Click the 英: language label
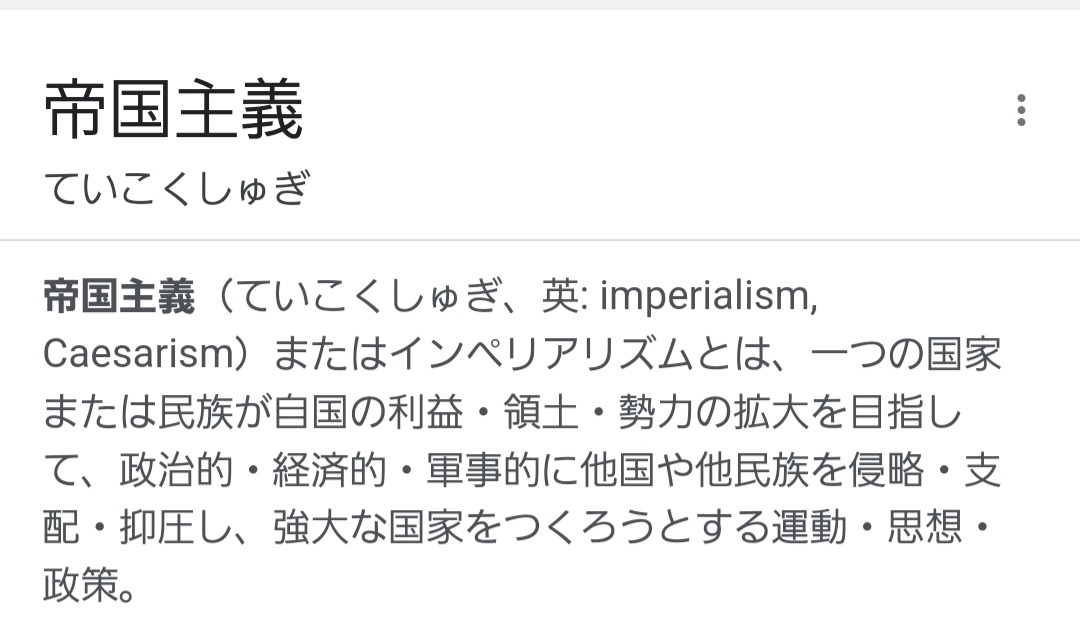Image resolution: width=1080 pixels, height=638 pixels. 564,297
